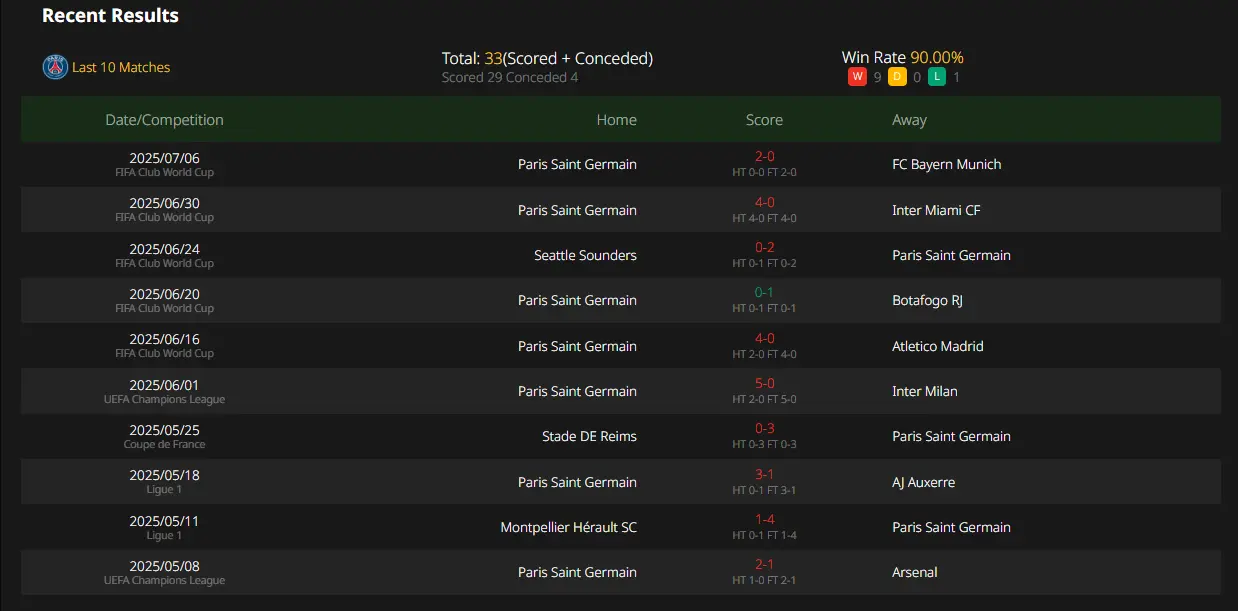Open Stade DE Reims team link
This screenshot has height=611, width=1238.
coord(589,436)
